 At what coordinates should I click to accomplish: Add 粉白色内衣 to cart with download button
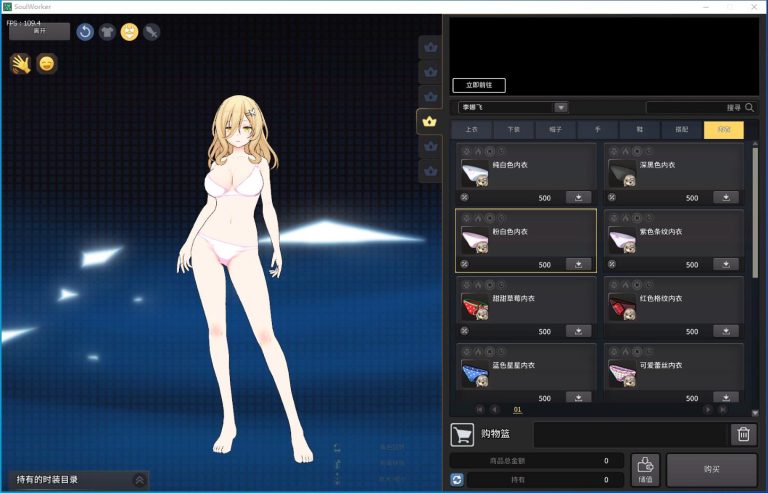pyautogui.click(x=578, y=264)
